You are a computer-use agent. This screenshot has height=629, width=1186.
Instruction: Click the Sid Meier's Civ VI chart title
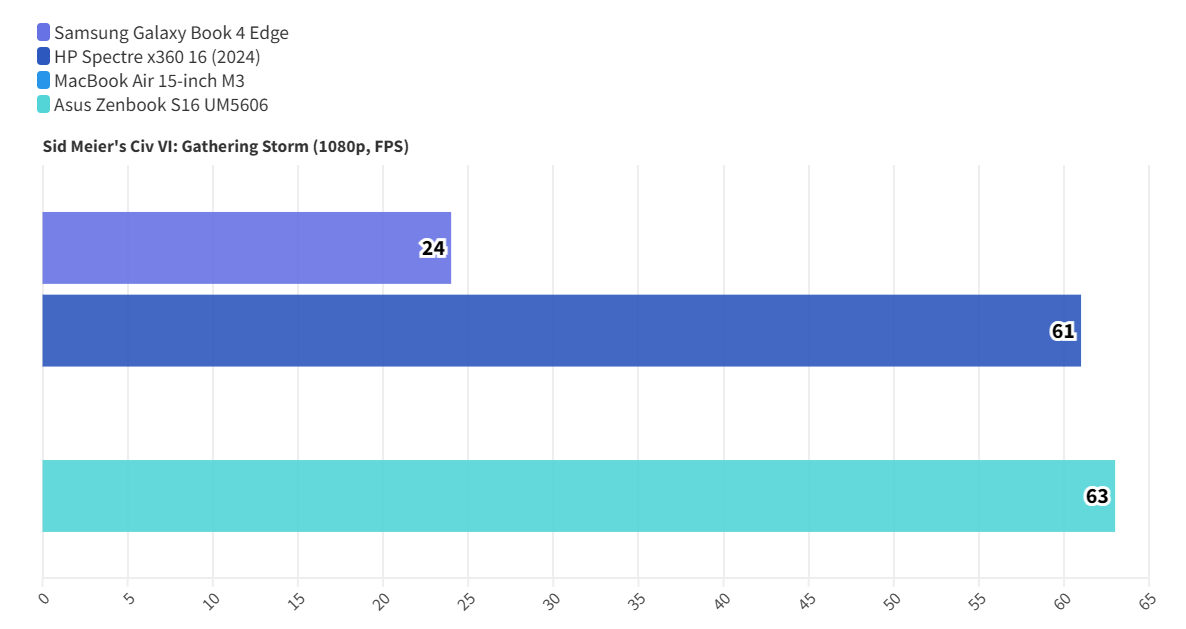pyautogui.click(x=225, y=146)
